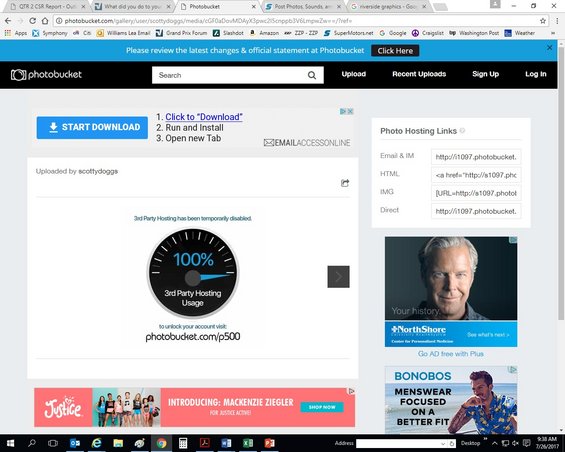Open Excel from taskbar
Viewport: 565px width, 452px height.
[248, 443]
